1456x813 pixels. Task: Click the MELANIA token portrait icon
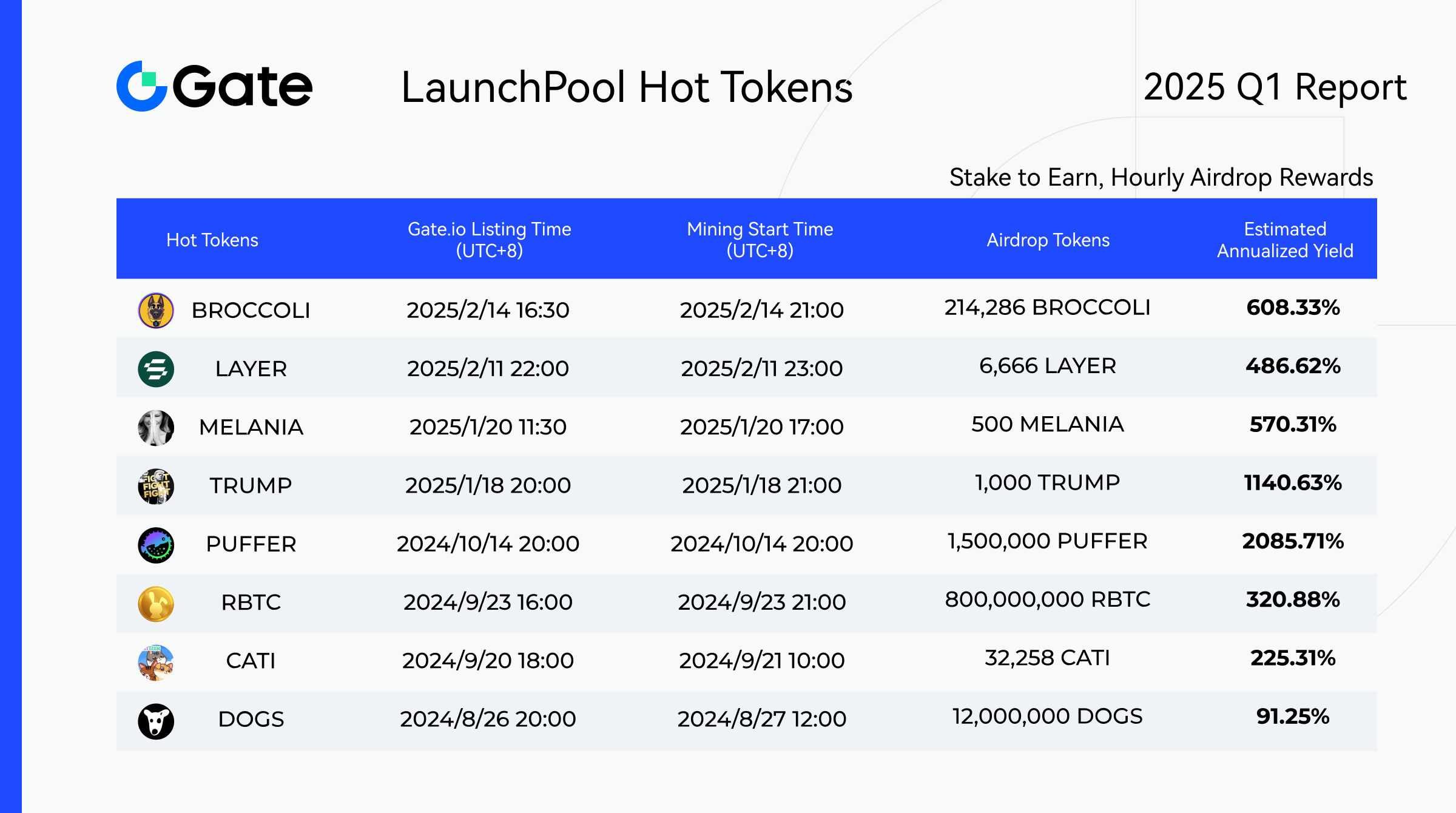156,427
